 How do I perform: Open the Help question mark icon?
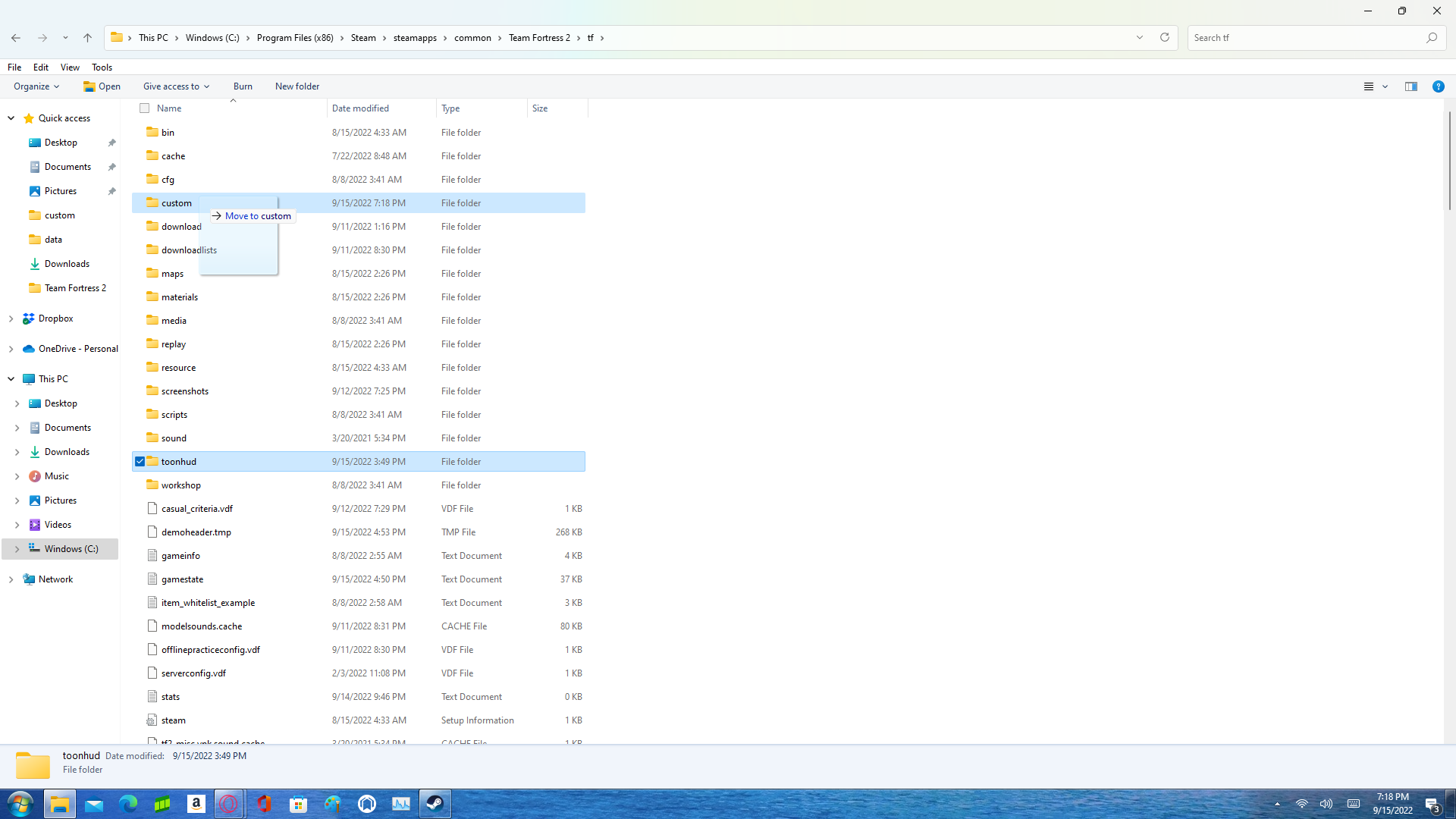[1438, 86]
